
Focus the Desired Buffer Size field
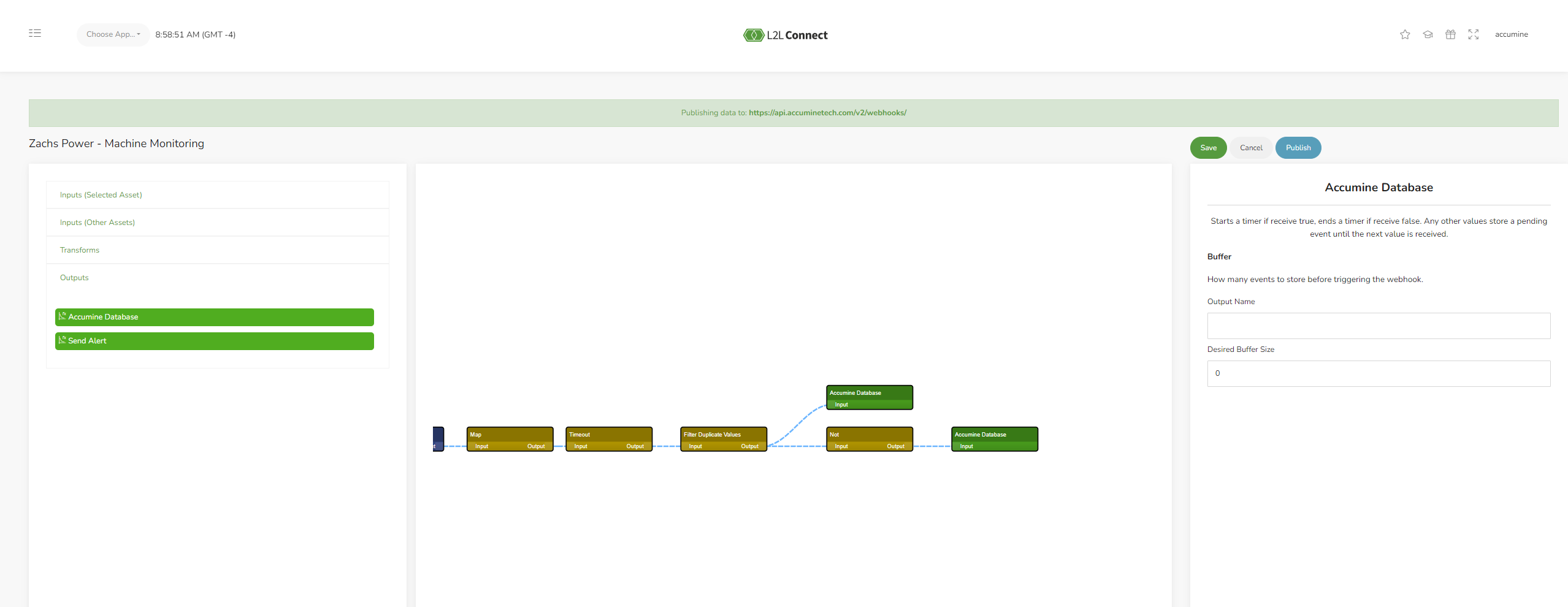(1379, 373)
